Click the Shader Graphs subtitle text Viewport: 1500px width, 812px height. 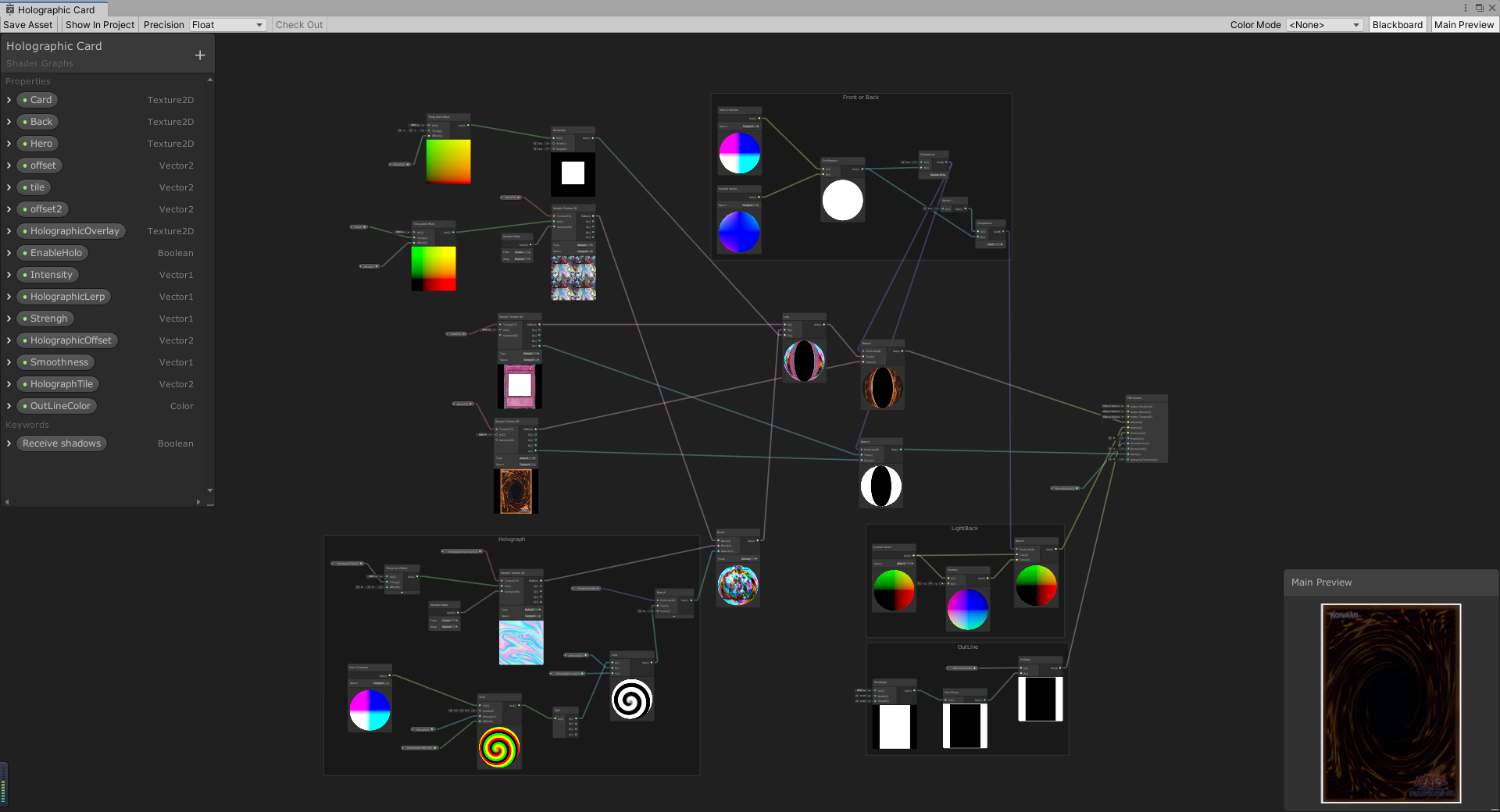[40, 63]
